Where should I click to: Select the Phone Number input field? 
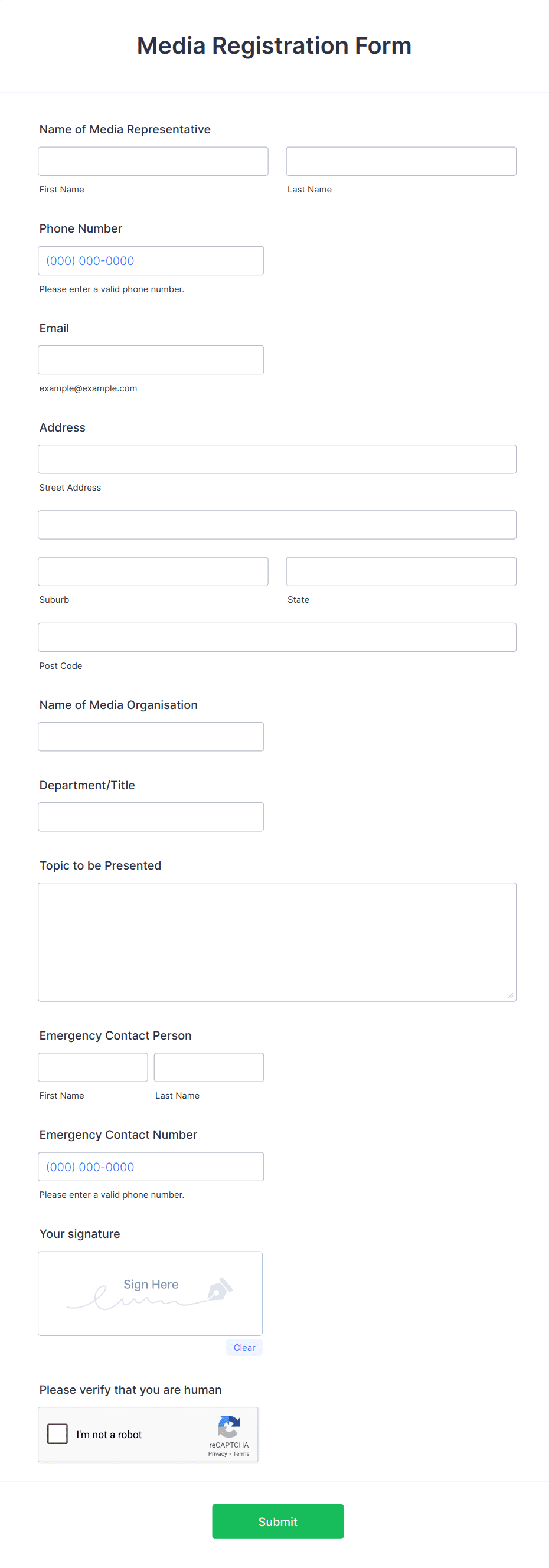coord(151,260)
